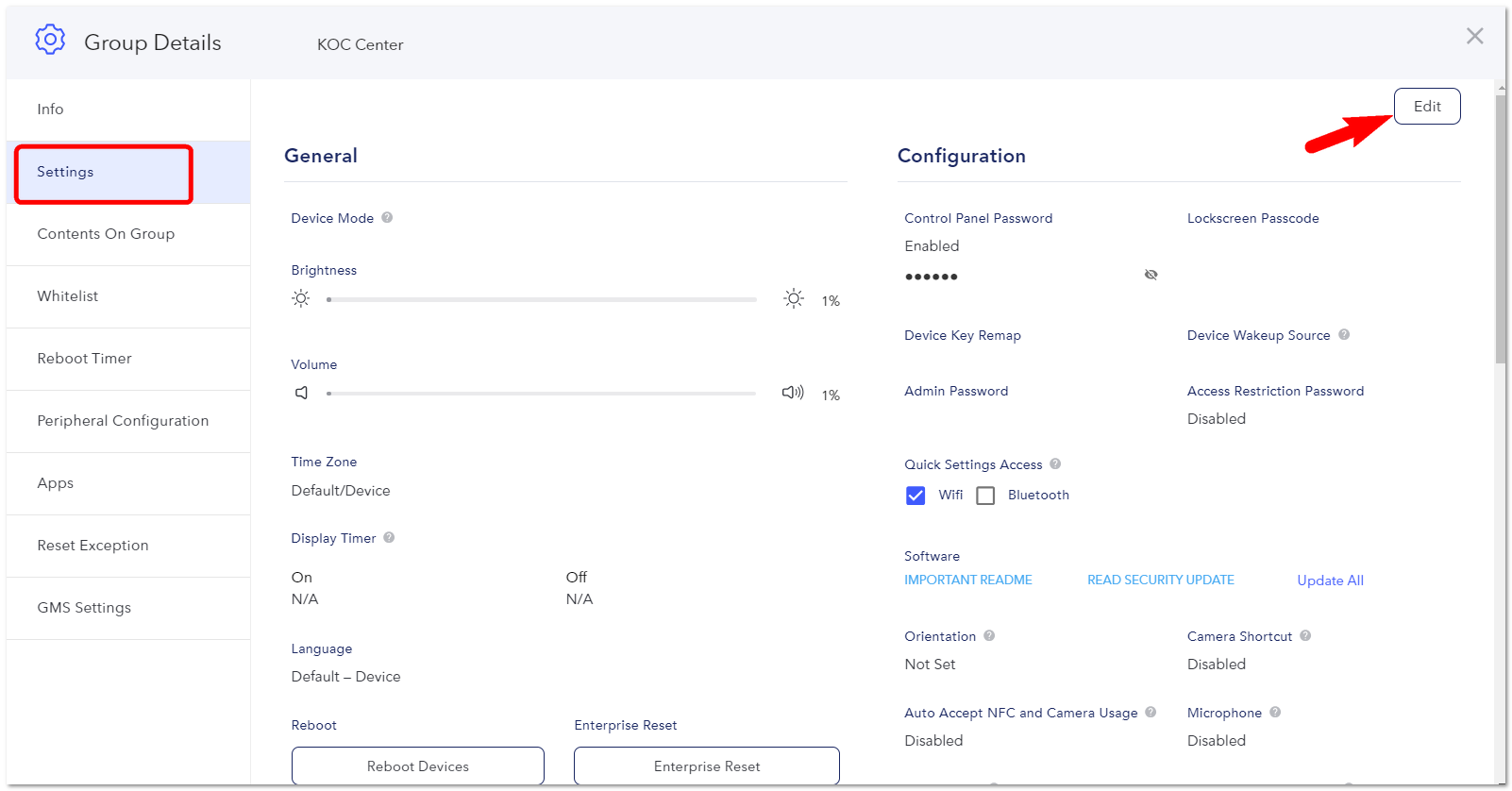This screenshot has width=1512, height=791.
Task: Click the Reboot Devices button
Action: click(418, 766)
